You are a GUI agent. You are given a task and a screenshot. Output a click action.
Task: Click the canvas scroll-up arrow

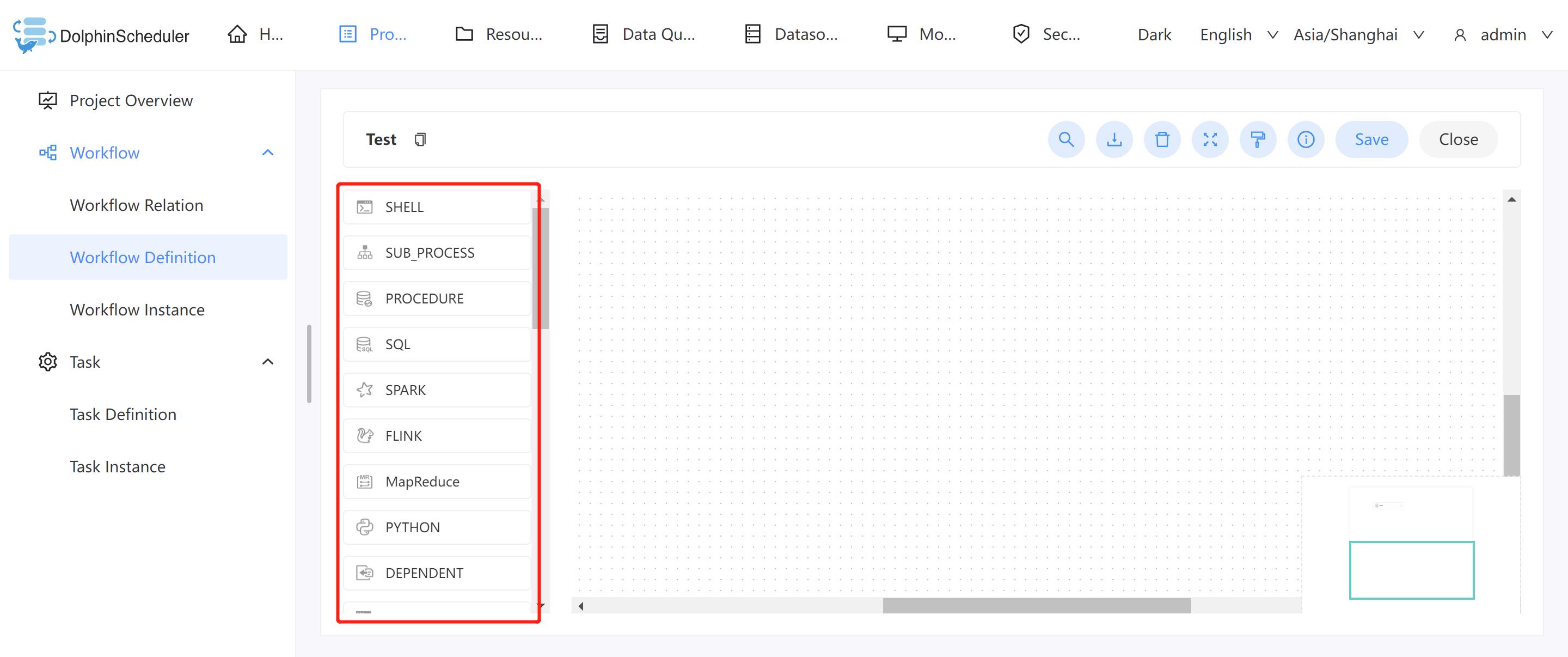1511,200
